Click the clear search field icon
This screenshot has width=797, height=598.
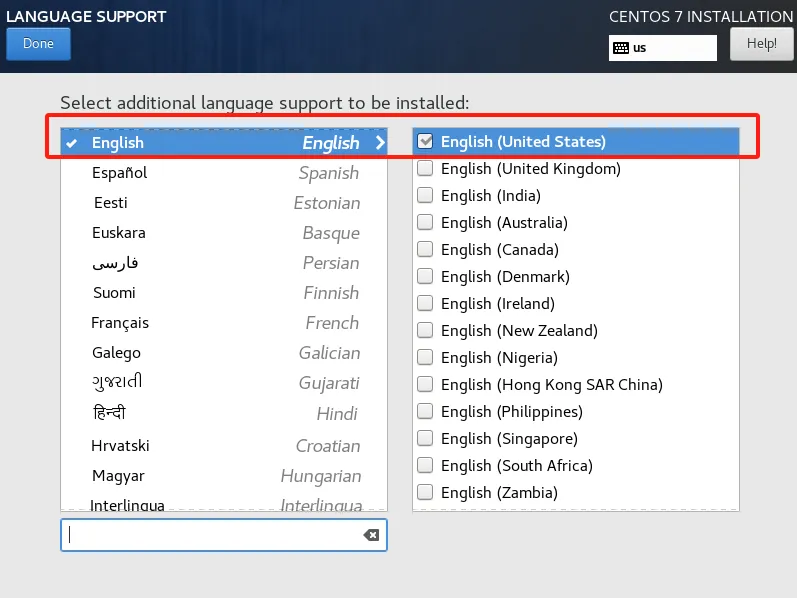[371, 535]
